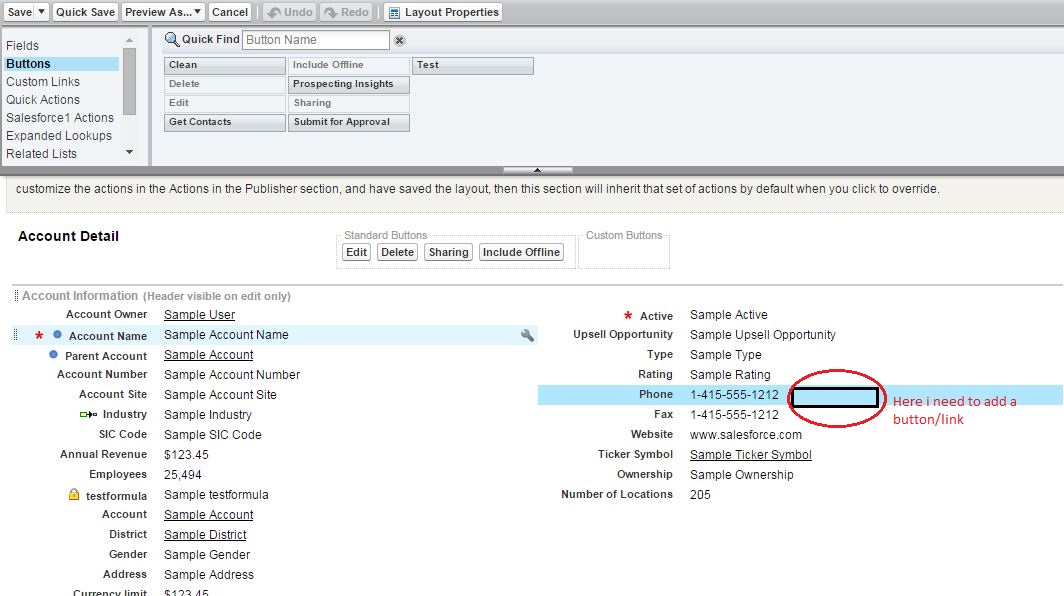Click the Industry dependency arrow icon

(x=88, y=414)
